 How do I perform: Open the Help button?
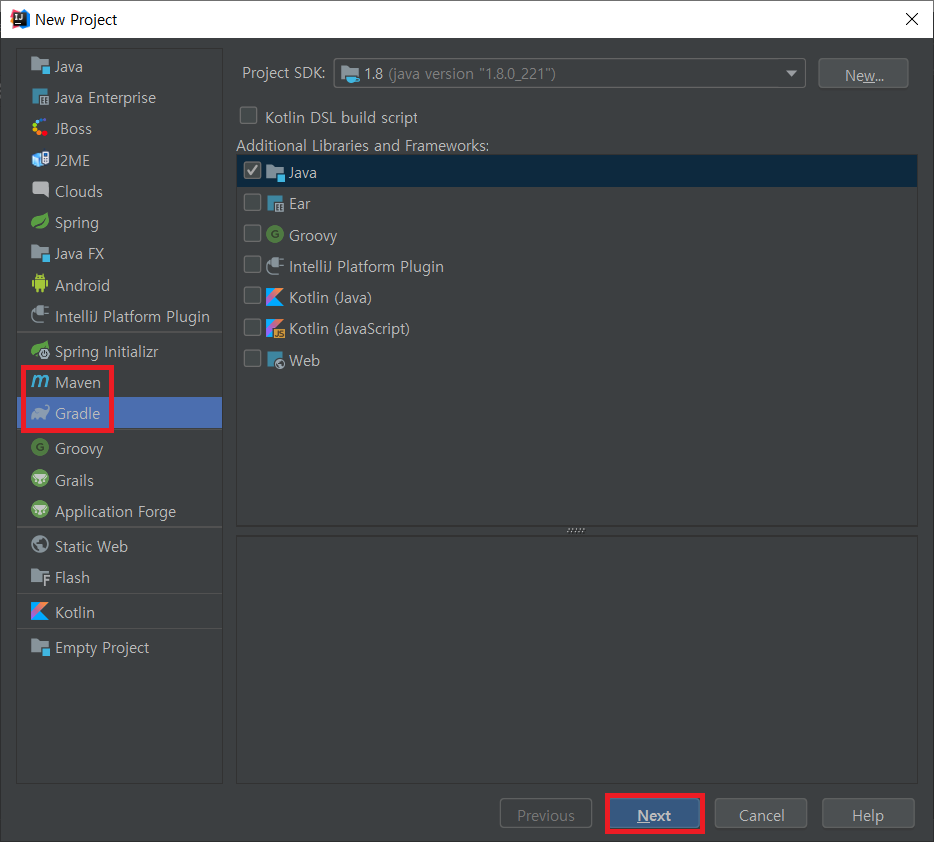(x=868, y=814)
